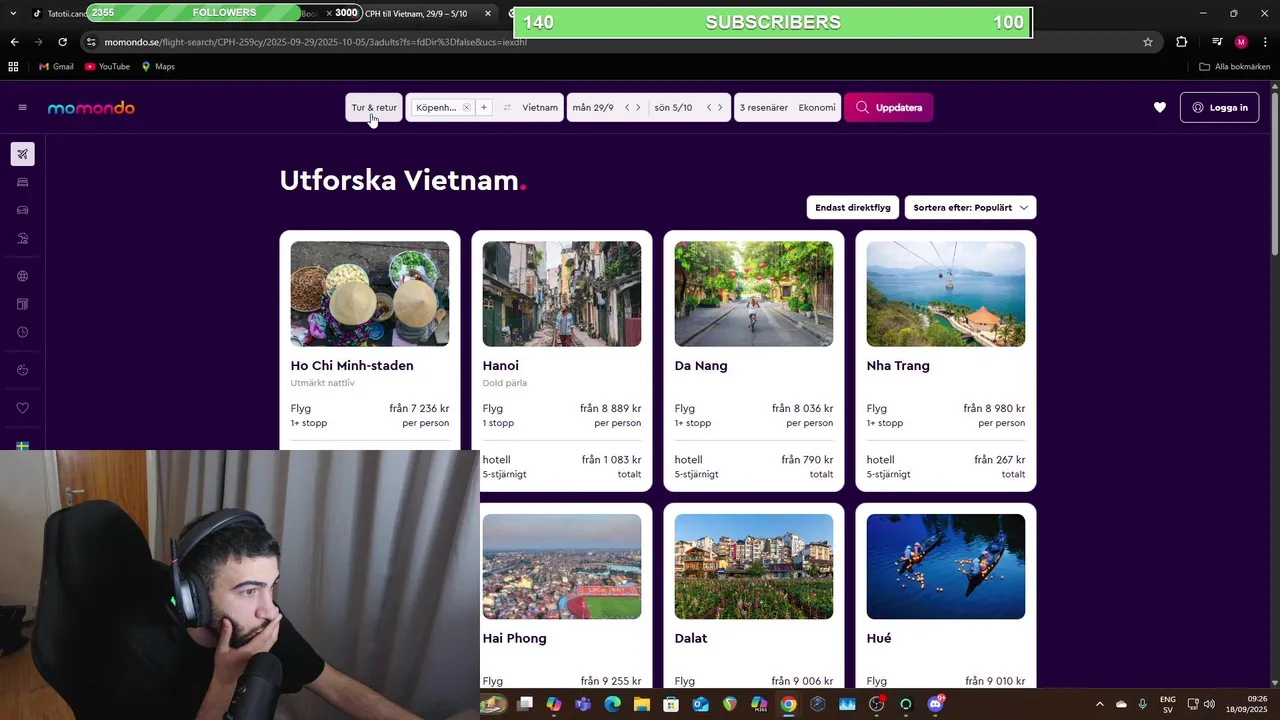Select the hotel bed icon in sidebar
The height and width of the screenshot is (720, 1280).
point(22,182)
